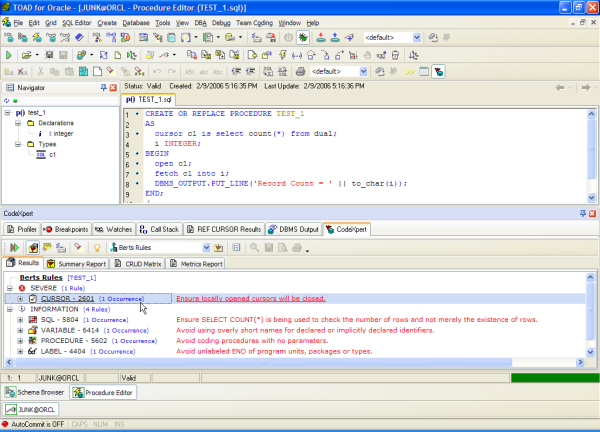Click the save disk icon in toolbar
Viewport: 600px width, 432px height.
[63, 55]
